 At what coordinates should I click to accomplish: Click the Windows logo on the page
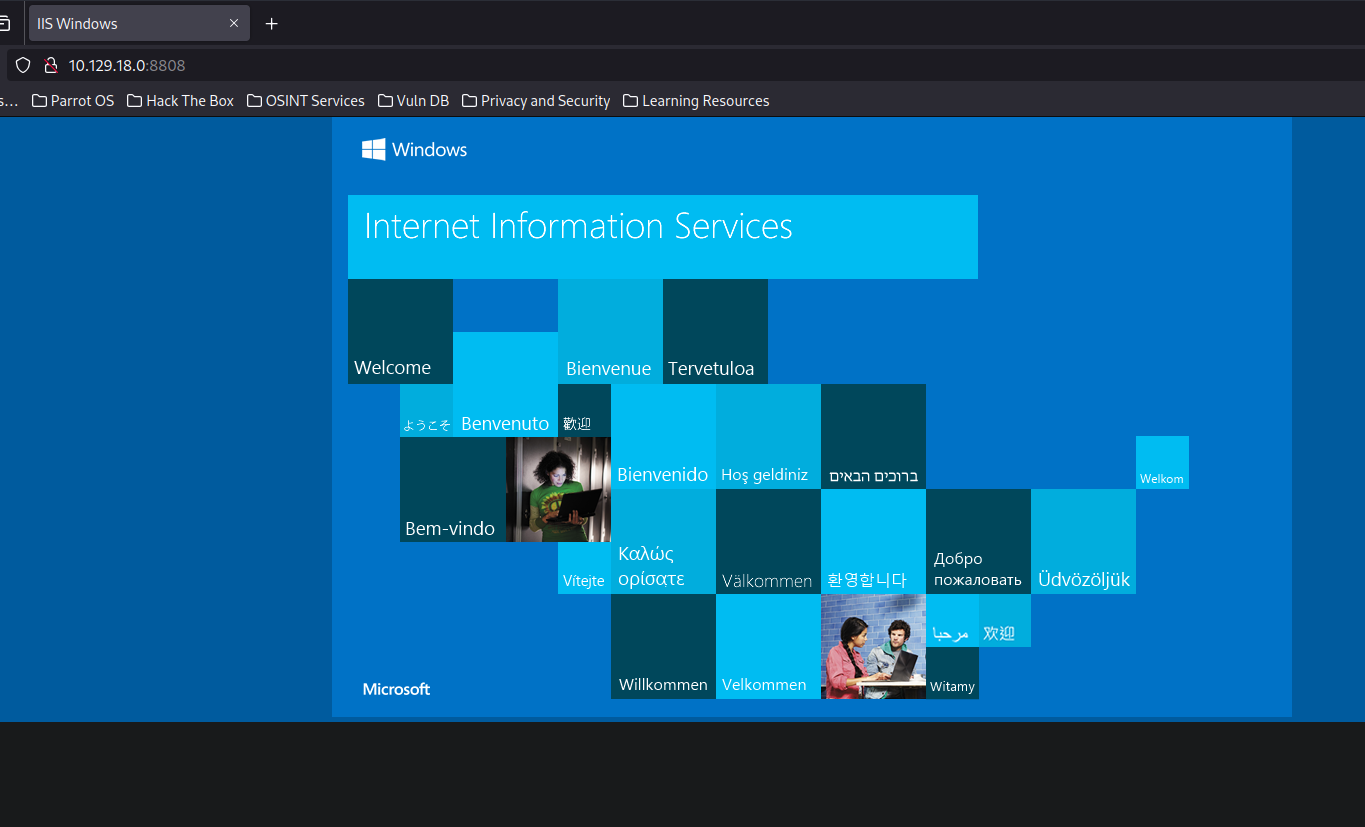414,150
